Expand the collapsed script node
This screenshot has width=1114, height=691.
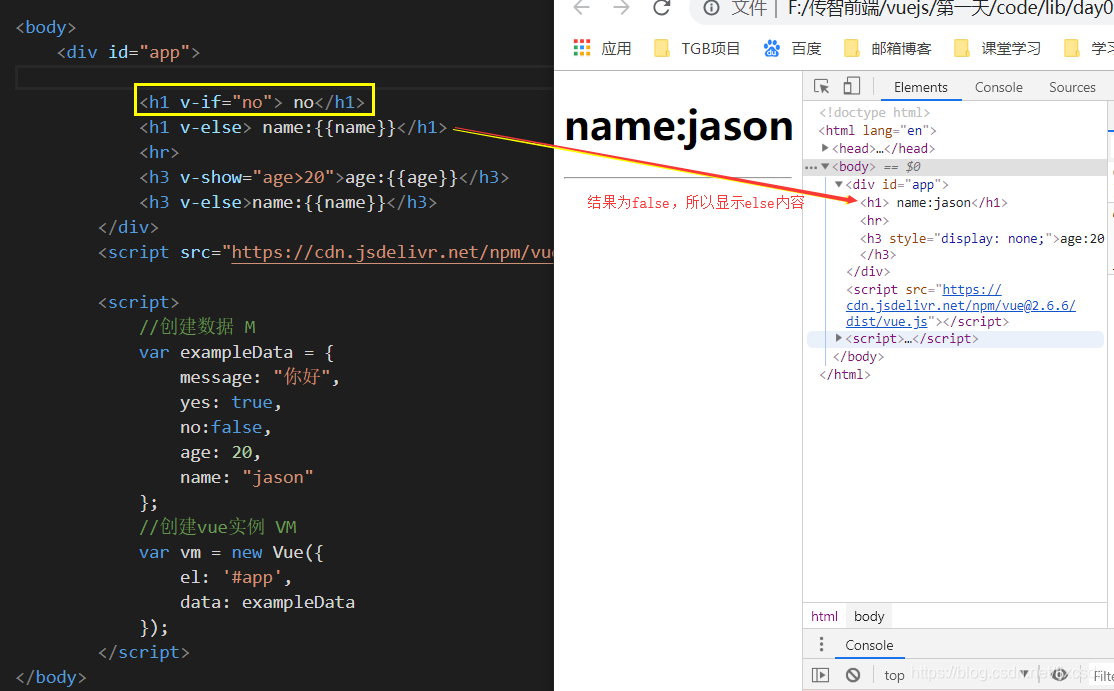838,338
